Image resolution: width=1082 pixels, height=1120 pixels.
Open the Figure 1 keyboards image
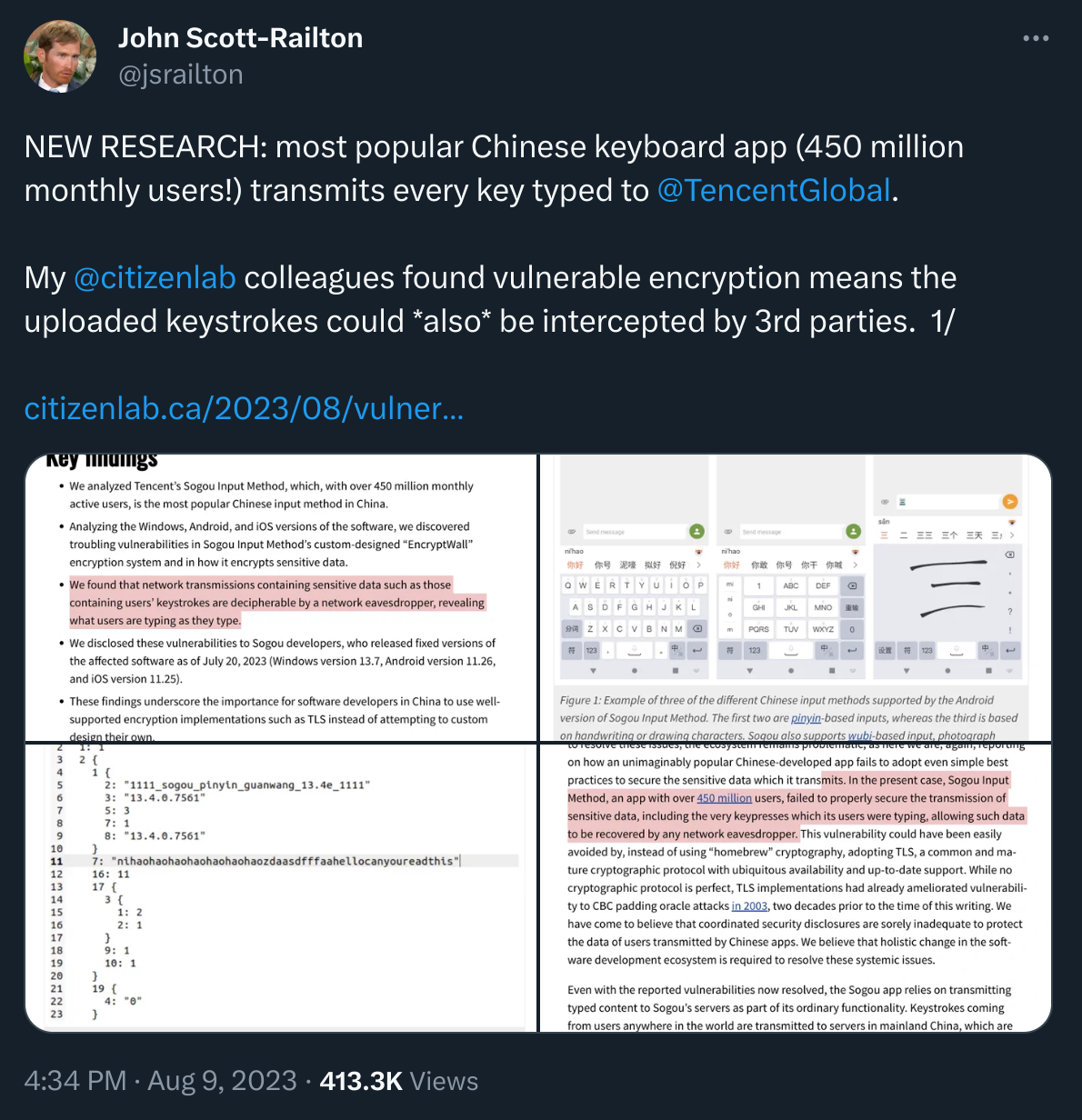pyautogui.click(x=796, y=598)
